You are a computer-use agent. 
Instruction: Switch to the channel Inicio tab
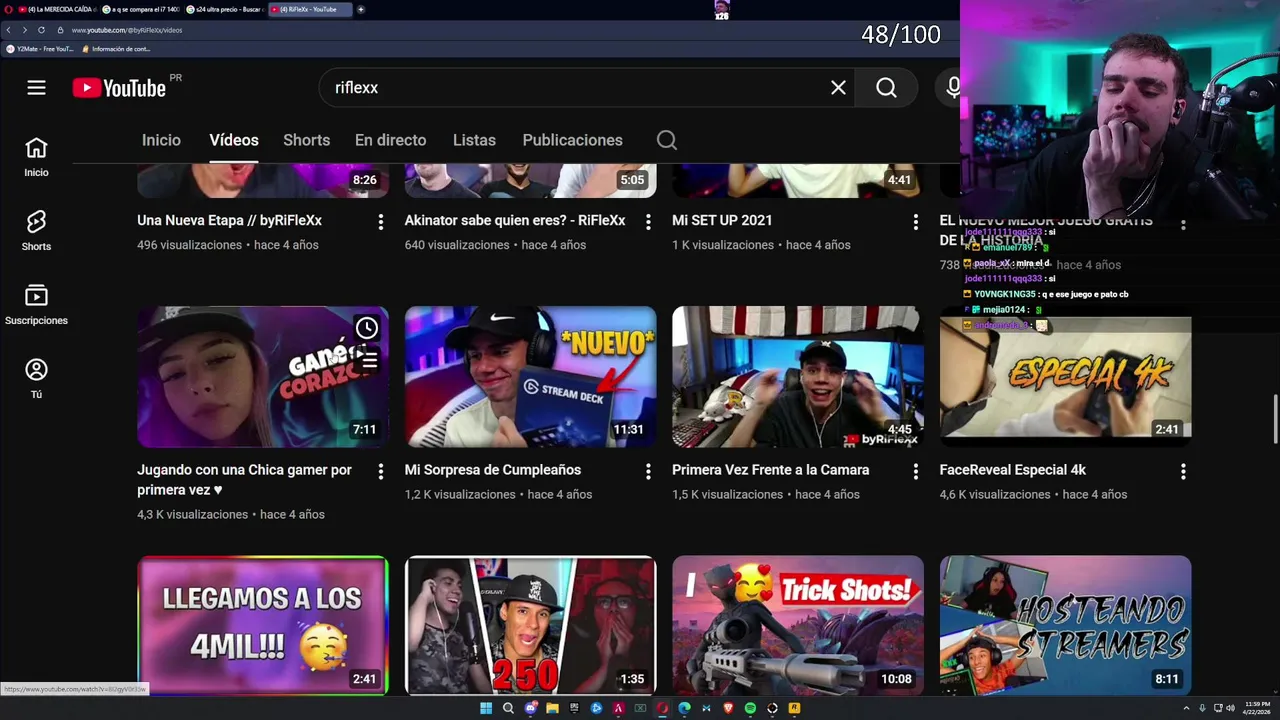tap(161, 140)
